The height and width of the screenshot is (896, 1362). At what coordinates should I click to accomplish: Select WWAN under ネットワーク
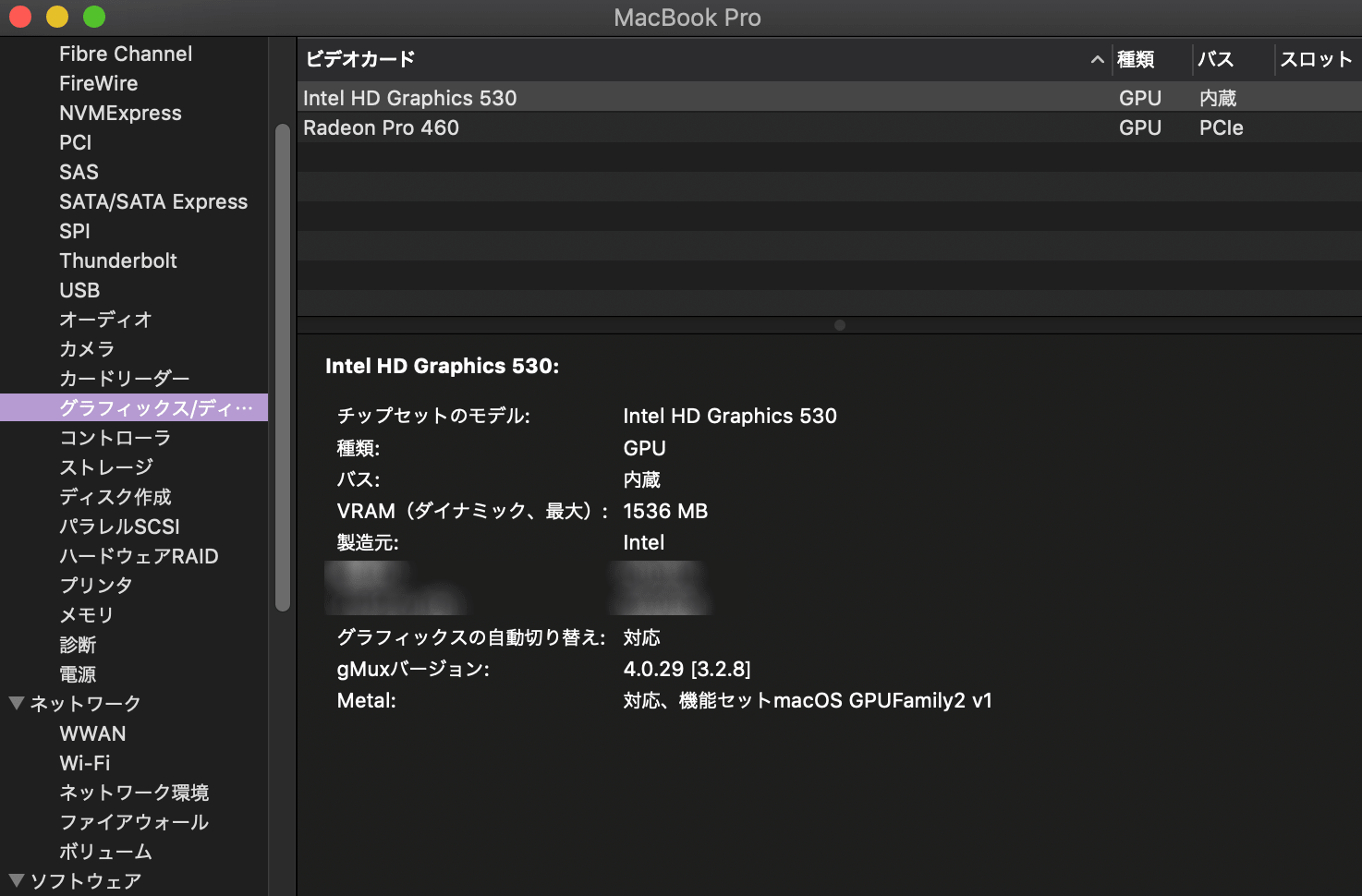point(92,733)
